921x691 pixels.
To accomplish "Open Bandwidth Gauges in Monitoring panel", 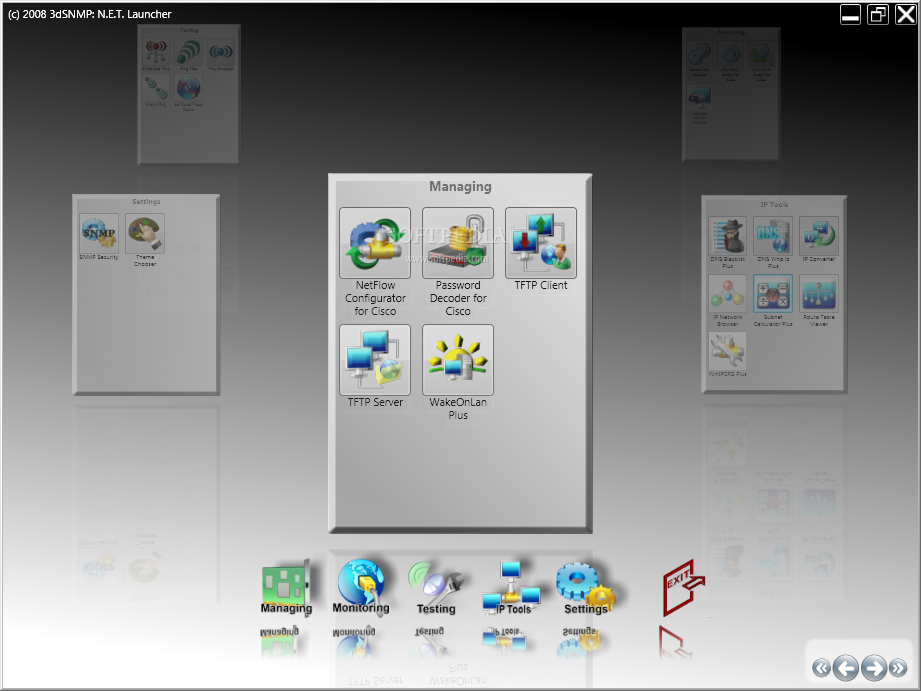I will click(x=700, y=55).
